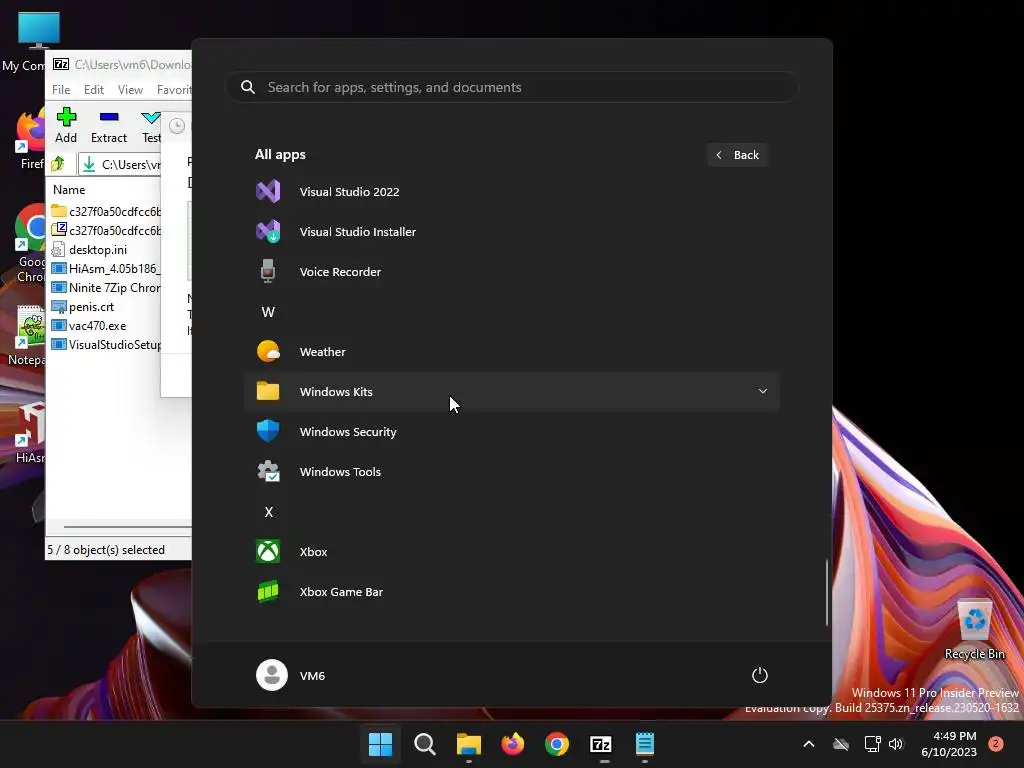Open File Explorer from taskbar
The width and height of the screenshot is (1024, 768).
pos(468,744)
